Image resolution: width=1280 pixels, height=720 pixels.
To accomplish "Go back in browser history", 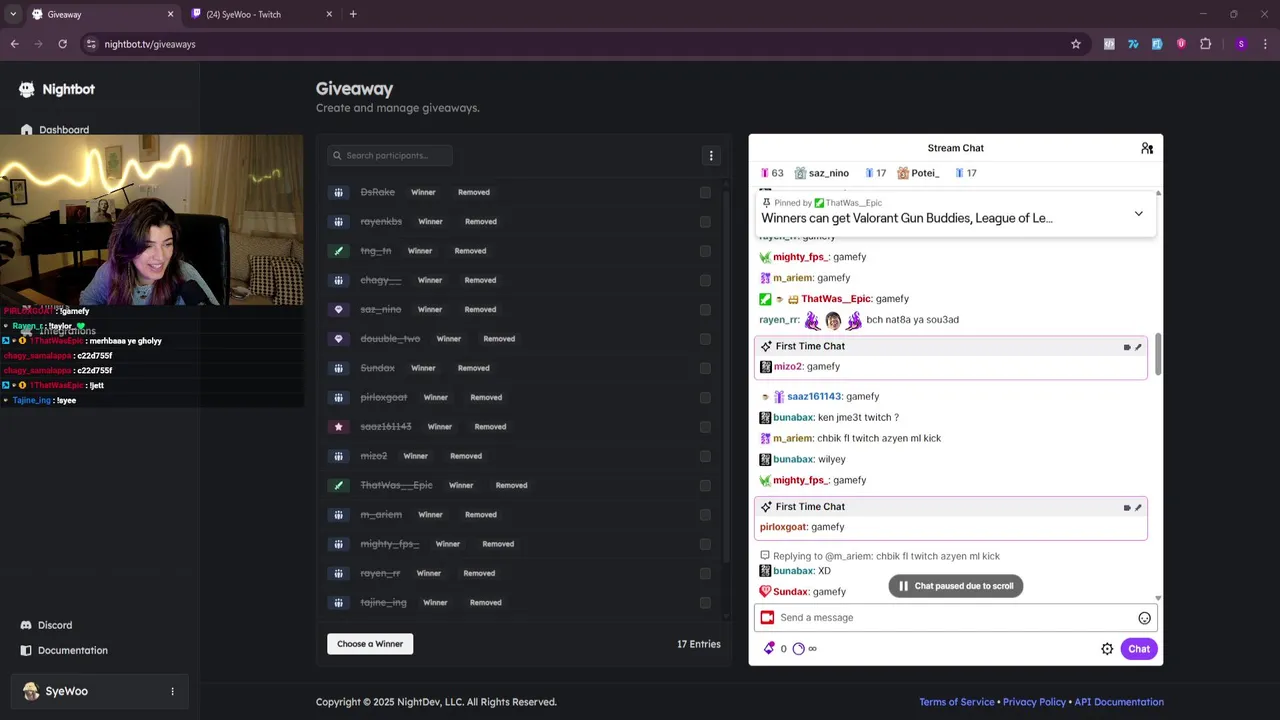I will click(x=15, y=44).
